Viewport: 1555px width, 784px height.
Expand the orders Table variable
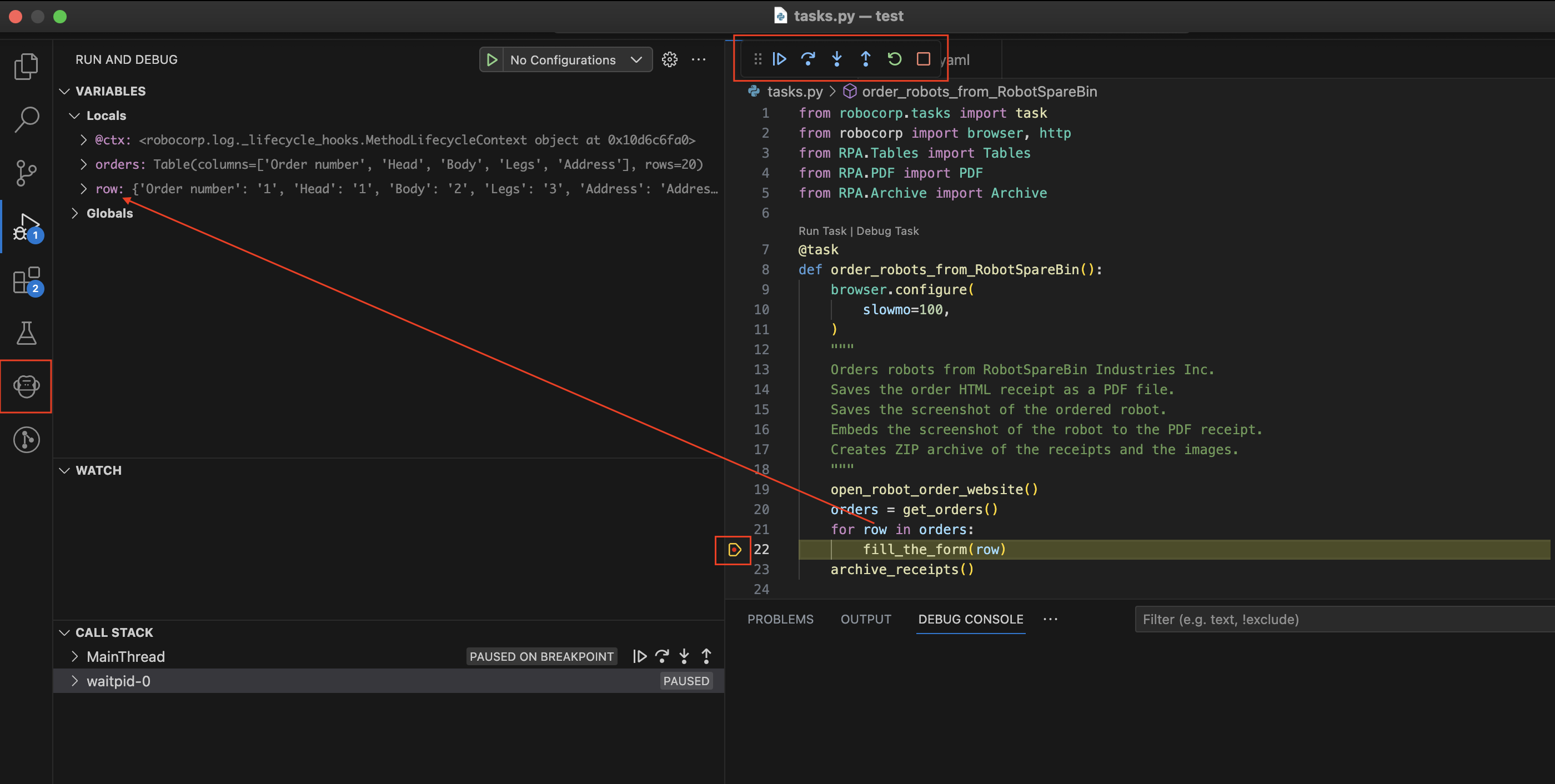pos(84,164)
